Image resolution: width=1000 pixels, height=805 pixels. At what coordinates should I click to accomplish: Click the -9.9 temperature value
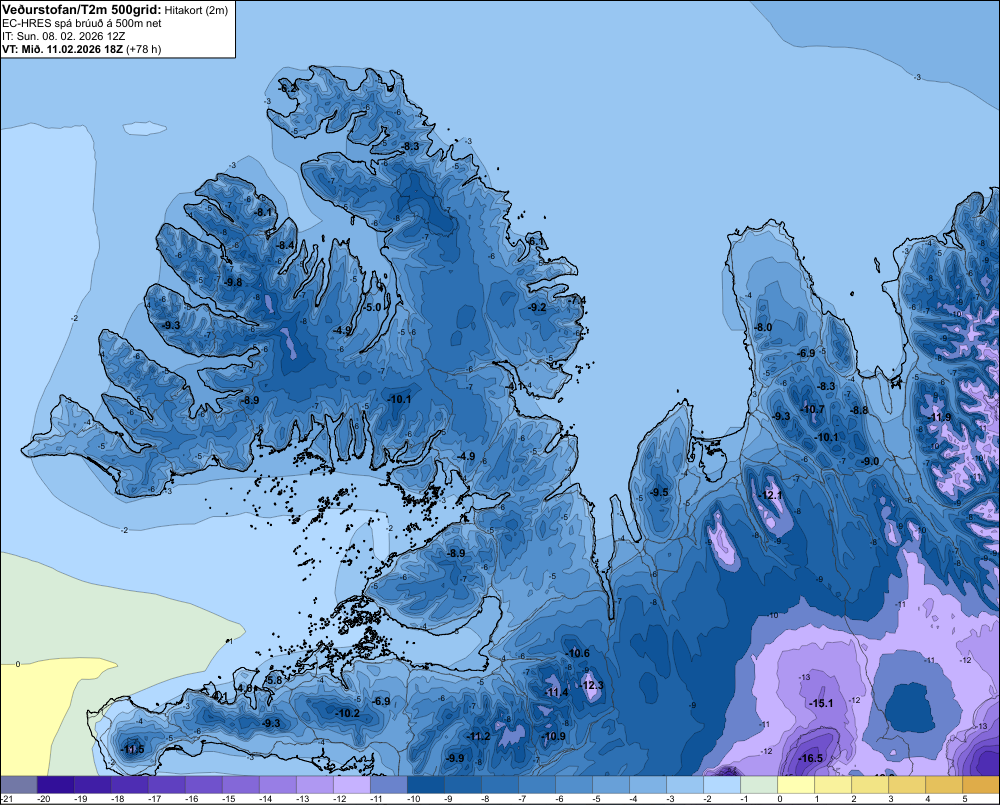tap(455, 758)
